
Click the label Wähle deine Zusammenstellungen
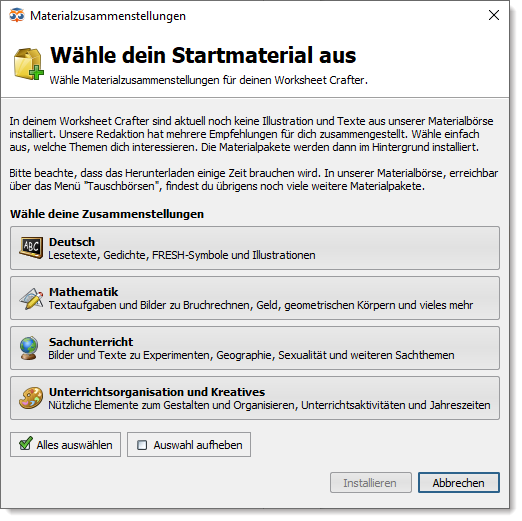pos(107,214)
